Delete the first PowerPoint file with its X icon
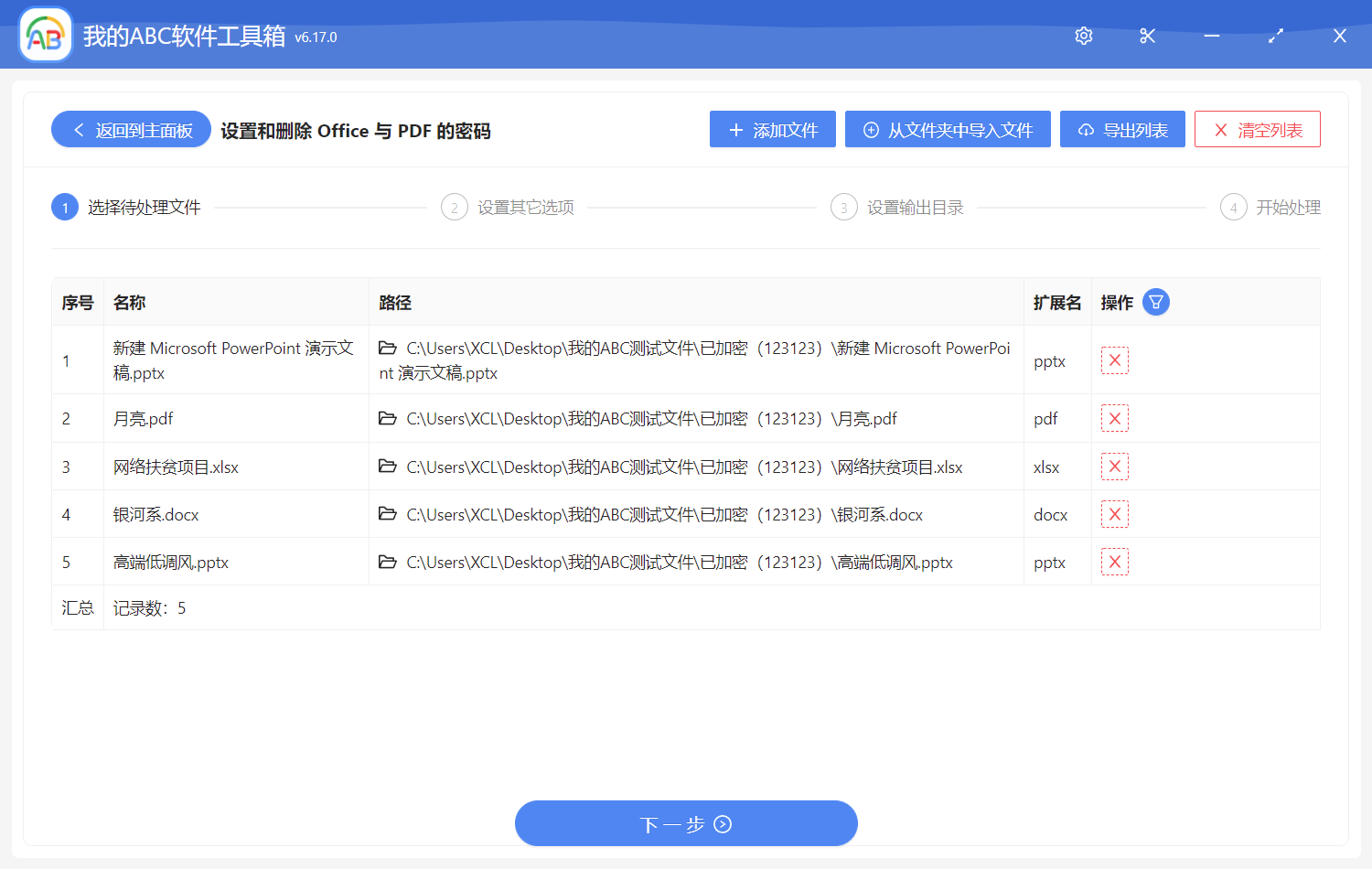This screenshot has width=1372, height=869. [1114, 359]
